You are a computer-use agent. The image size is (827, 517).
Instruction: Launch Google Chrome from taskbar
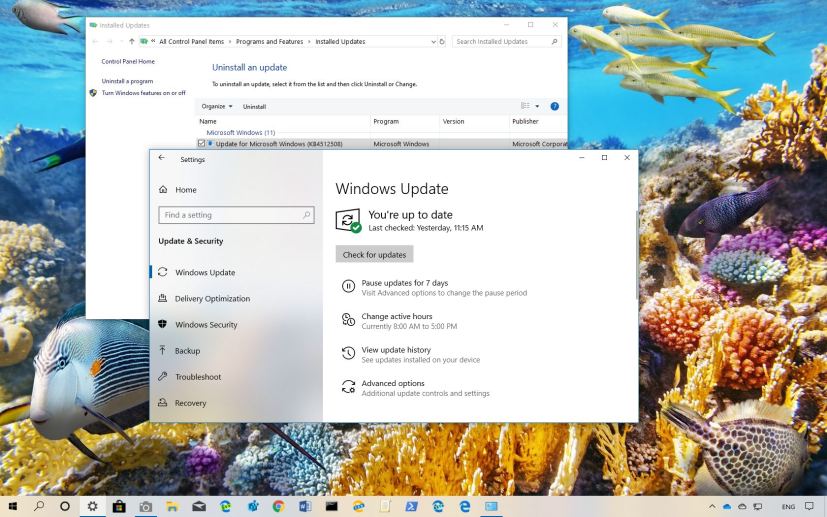coord(278,506)
